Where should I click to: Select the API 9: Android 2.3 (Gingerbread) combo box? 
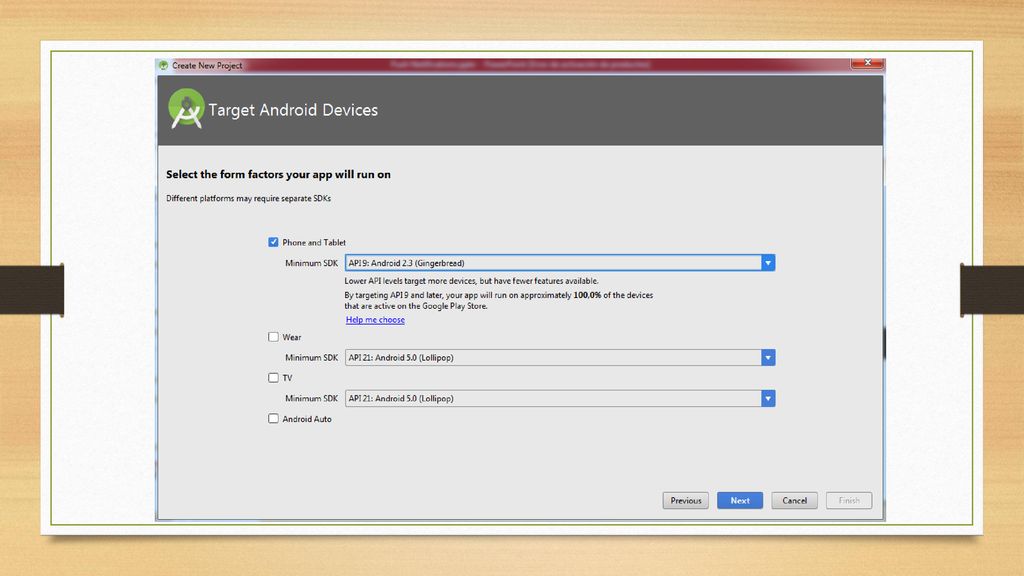click(x=560, y=263)
